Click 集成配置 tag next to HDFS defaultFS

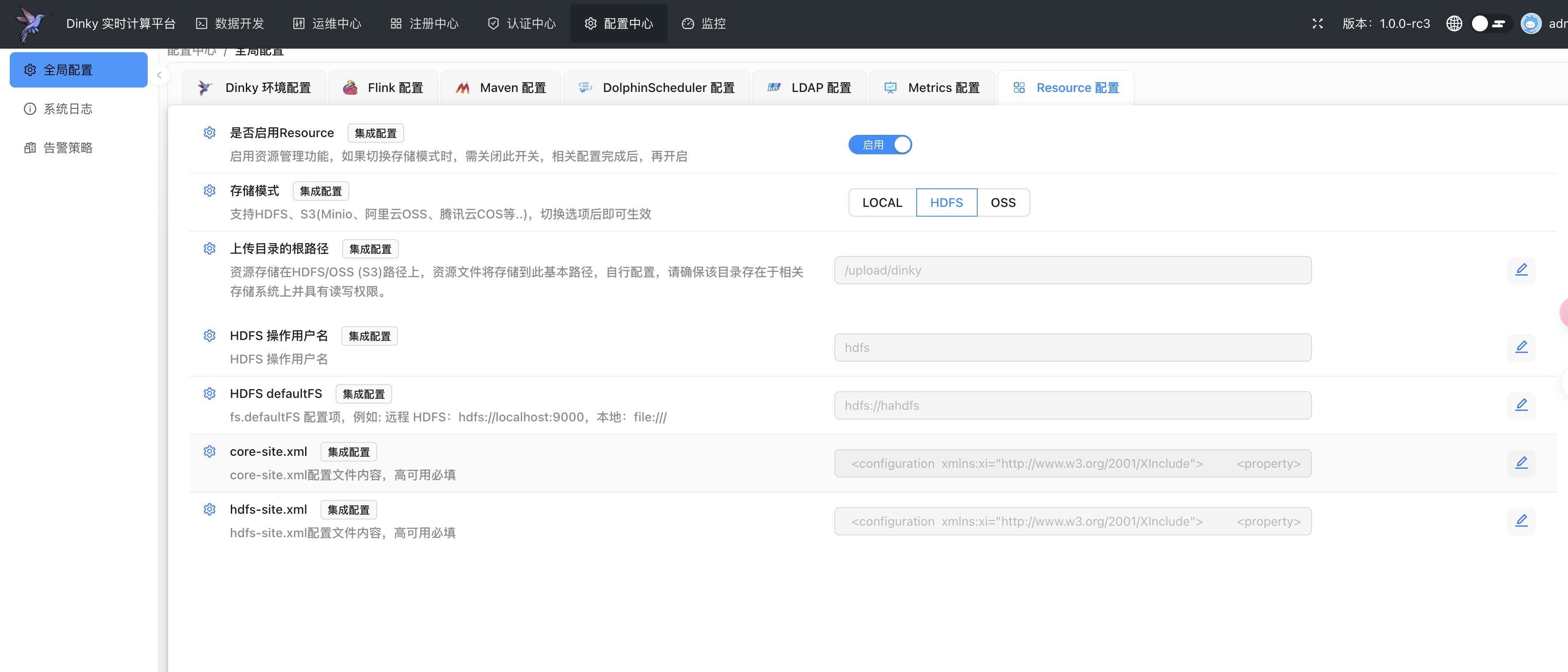(363, 394)
